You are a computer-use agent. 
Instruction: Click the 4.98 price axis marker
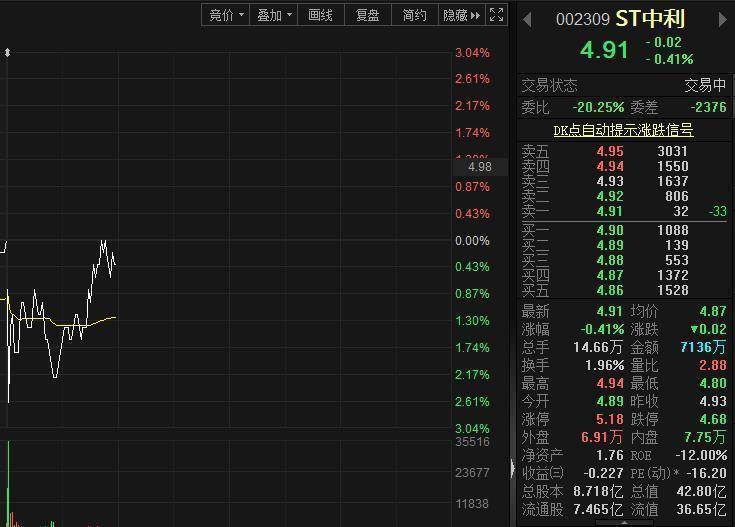480,166
